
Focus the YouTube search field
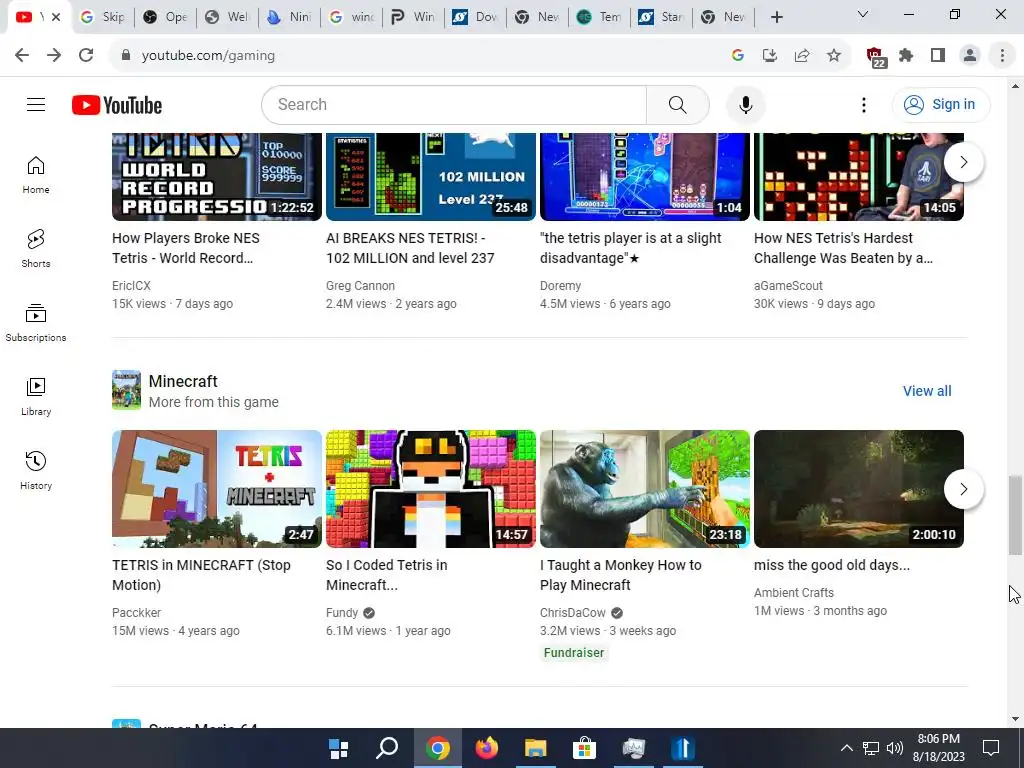(x=454, y=104)
